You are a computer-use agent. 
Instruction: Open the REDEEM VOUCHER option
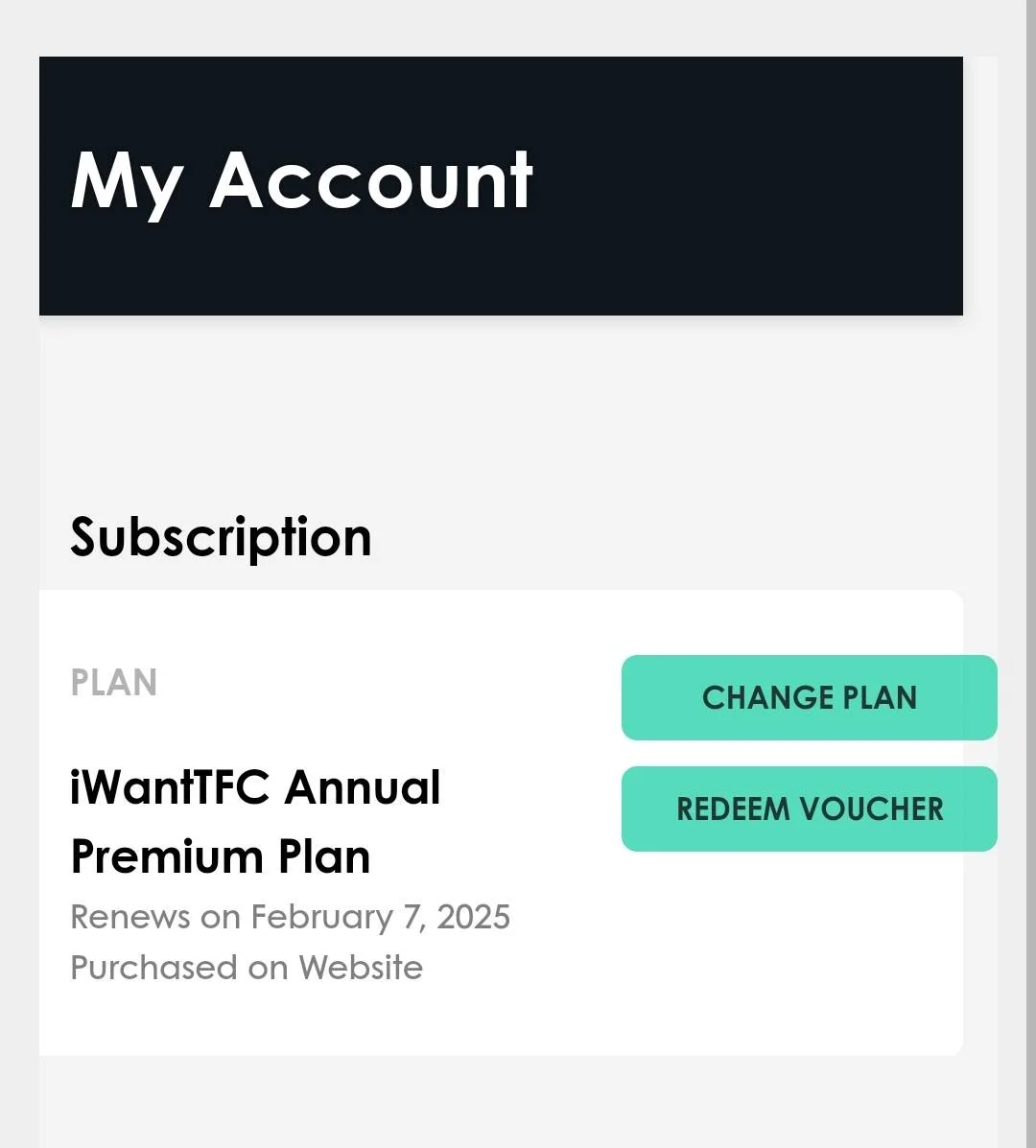(809, 809)
